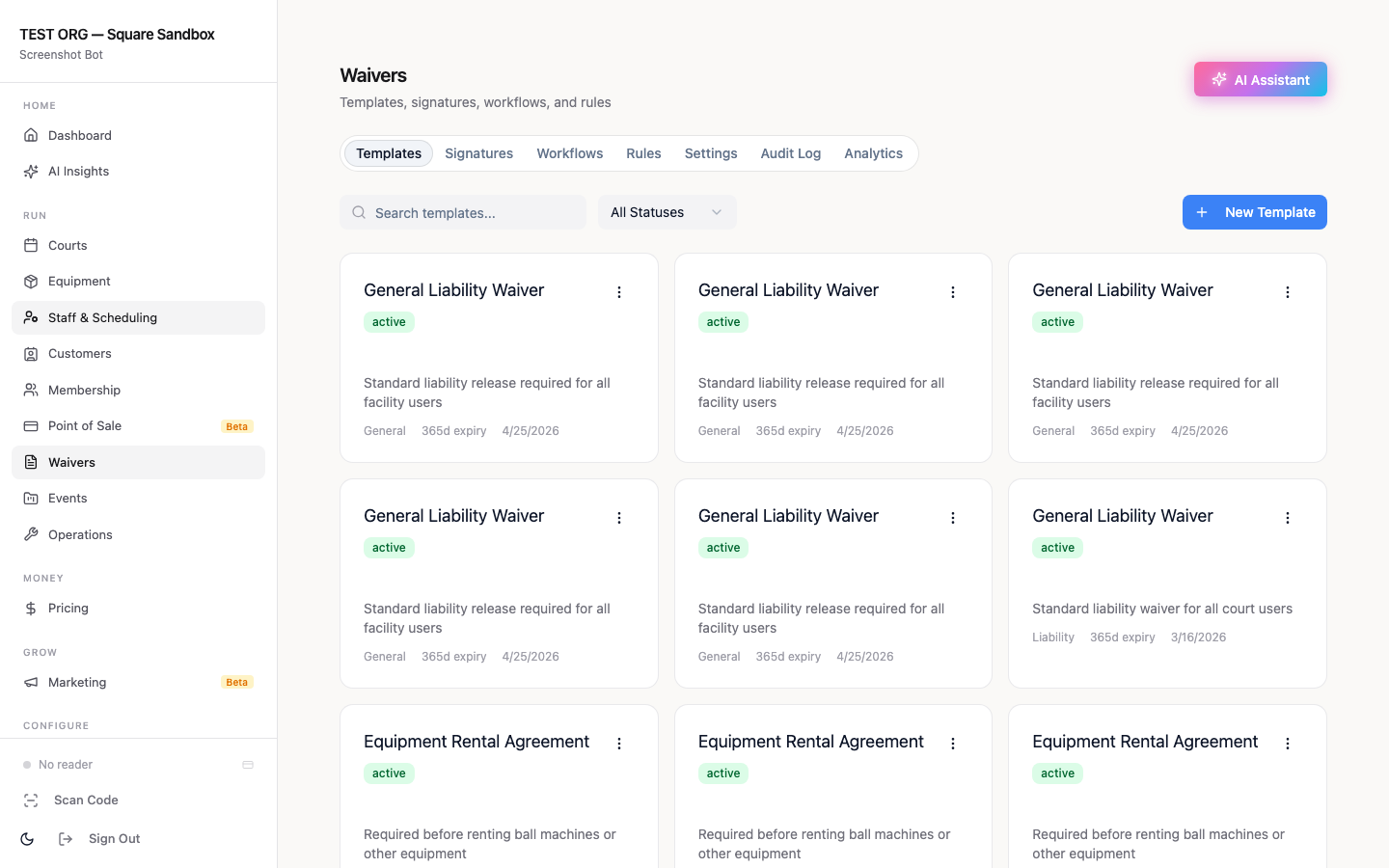Open the Equipment box icon
This screenshot has height=868, width=1389.
coord(31,282)
